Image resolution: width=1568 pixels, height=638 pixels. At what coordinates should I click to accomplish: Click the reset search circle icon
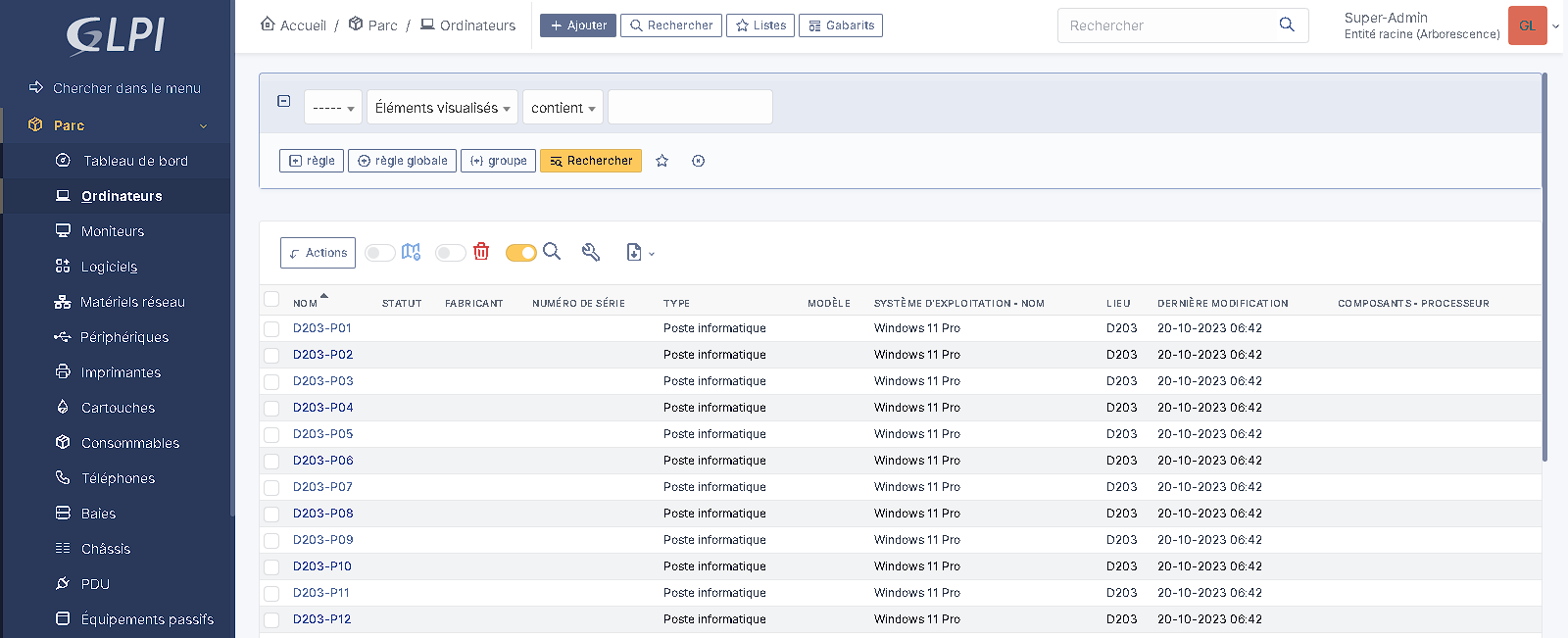pyautogui.click(x=698, y=161)
